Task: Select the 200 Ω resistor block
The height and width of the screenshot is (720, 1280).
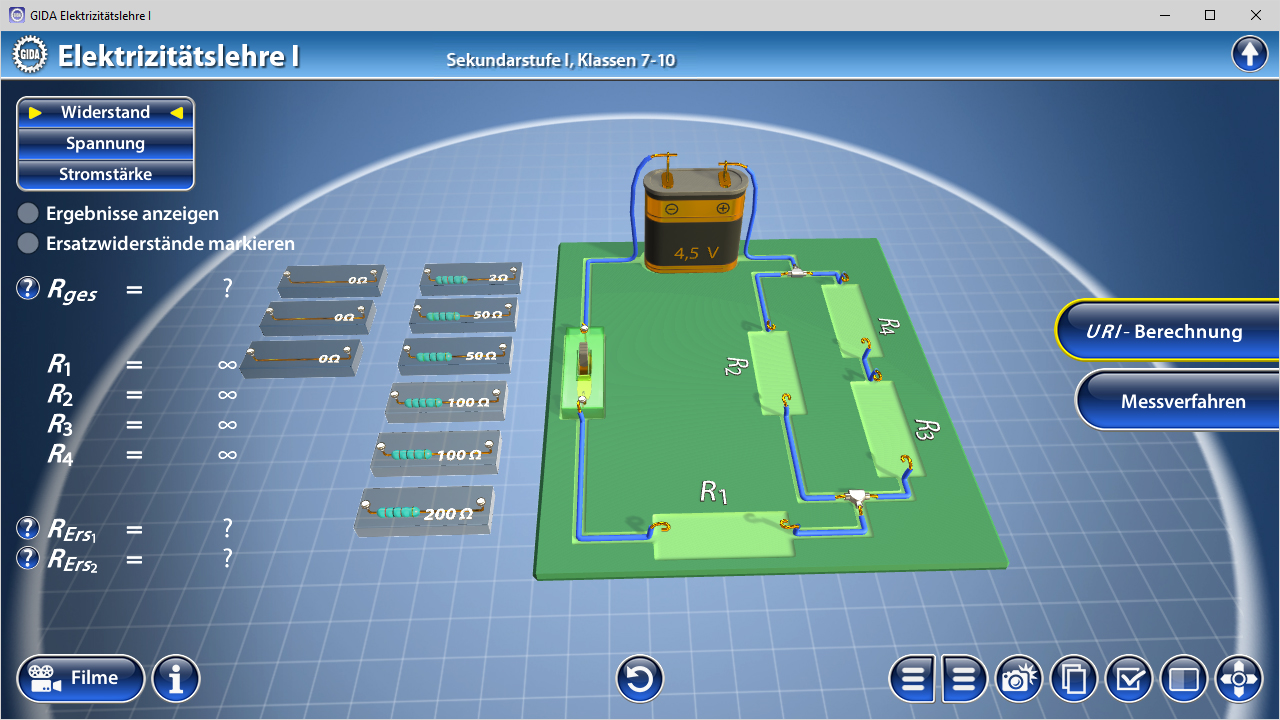Action: 425,514
